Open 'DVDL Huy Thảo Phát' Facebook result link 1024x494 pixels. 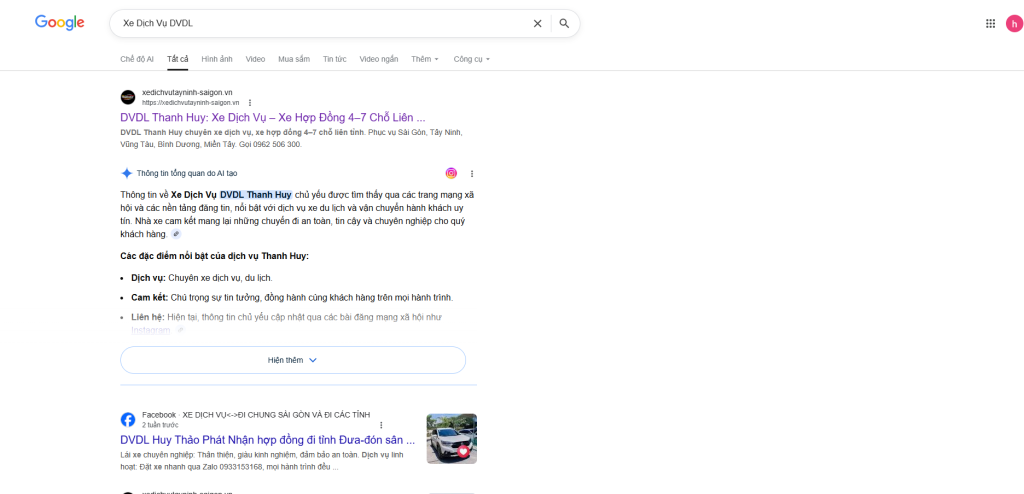(268, 439)
